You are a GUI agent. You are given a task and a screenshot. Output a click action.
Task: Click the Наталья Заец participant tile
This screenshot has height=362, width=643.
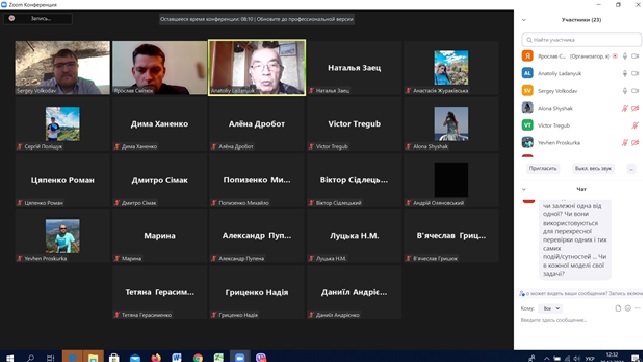[x=354, y=68]
